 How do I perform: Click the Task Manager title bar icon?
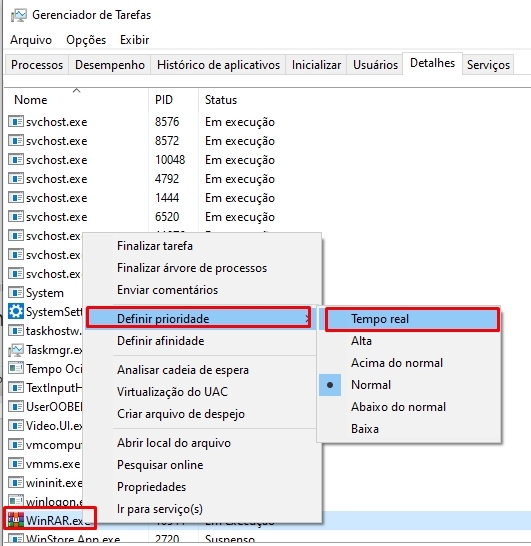(18, 15)
